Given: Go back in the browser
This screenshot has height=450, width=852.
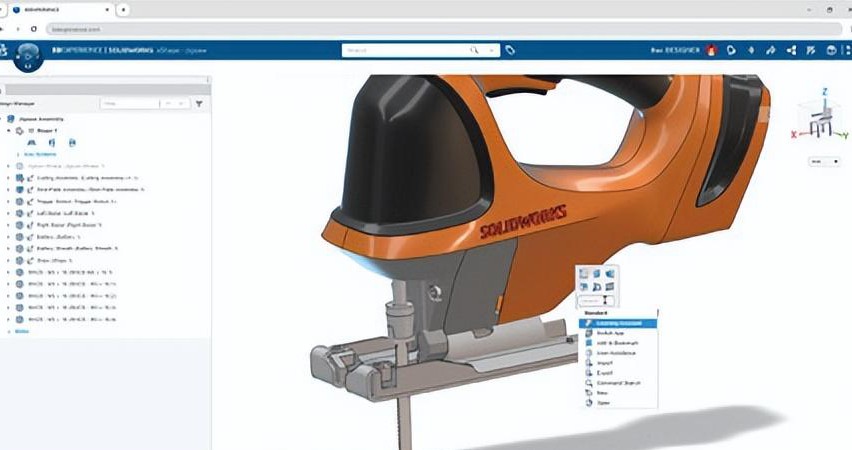Looking at the screenshot, I should point(2,29).
